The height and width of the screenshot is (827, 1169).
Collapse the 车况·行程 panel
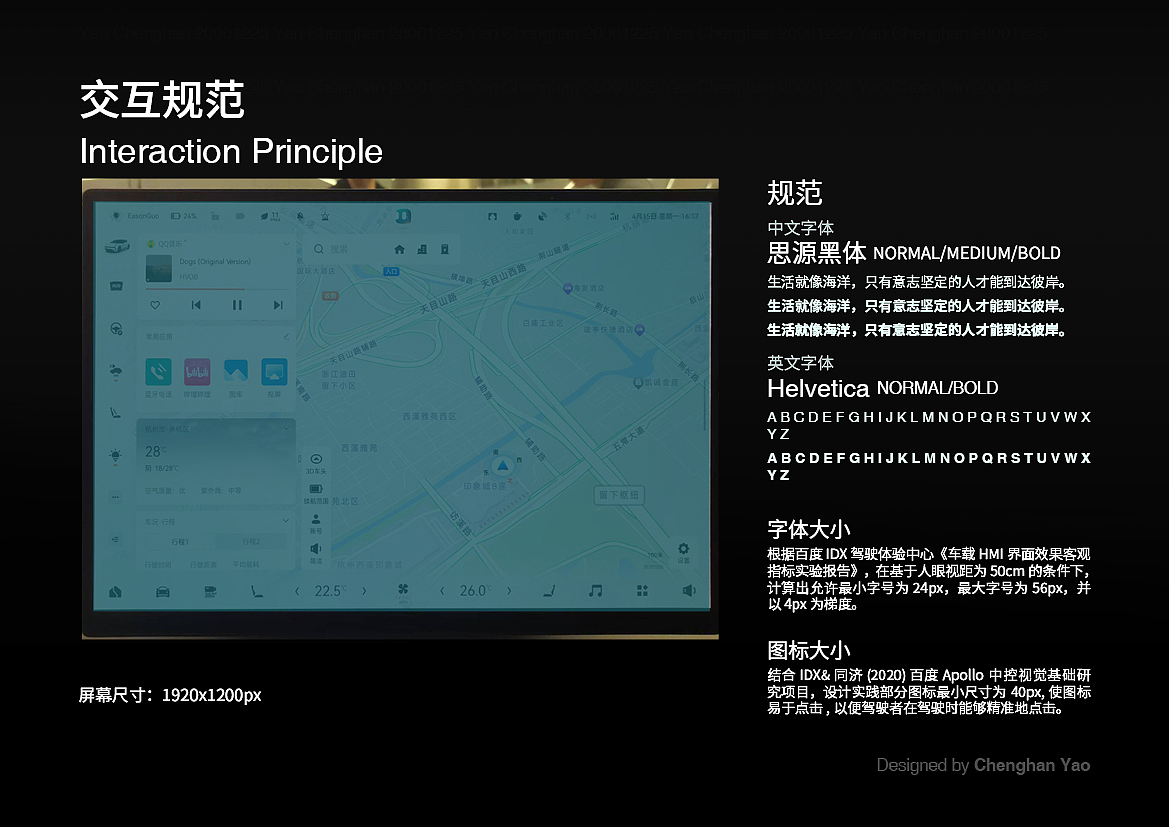point(286,520)
